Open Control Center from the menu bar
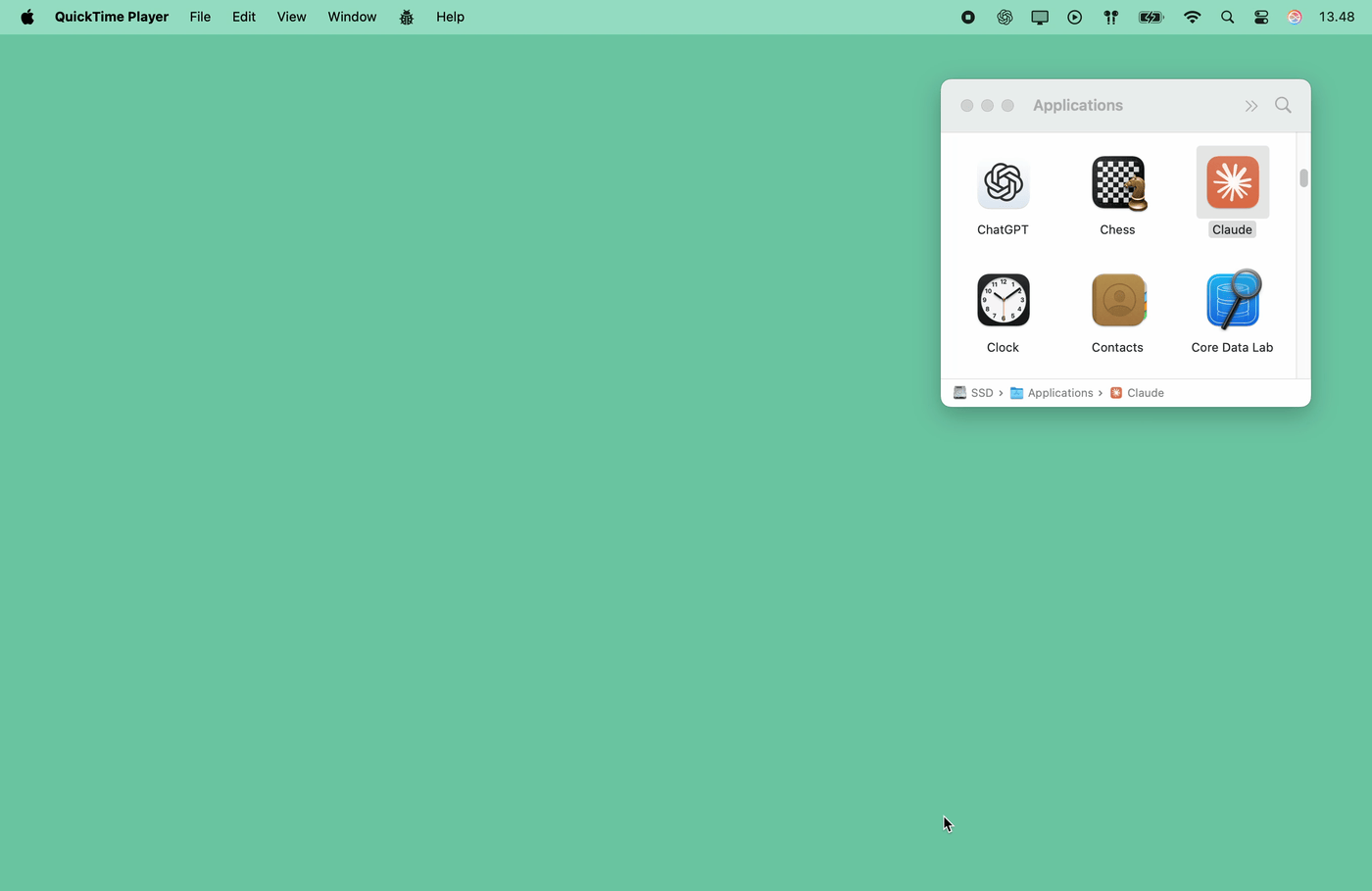The height and width of the screenshot is (891, 1372). point(1261,17)
